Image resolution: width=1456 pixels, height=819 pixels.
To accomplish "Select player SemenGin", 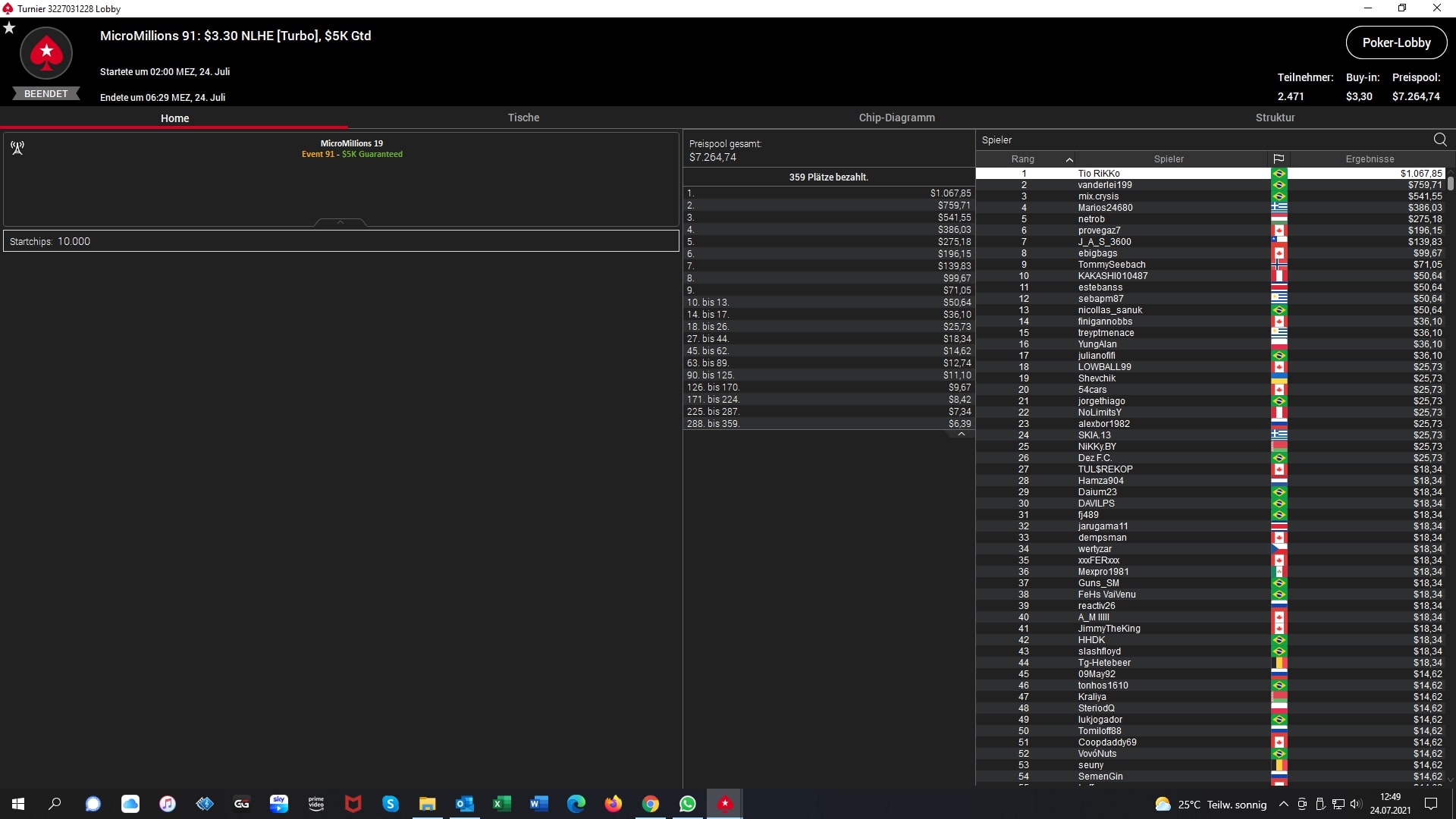I will [1210, 777].
